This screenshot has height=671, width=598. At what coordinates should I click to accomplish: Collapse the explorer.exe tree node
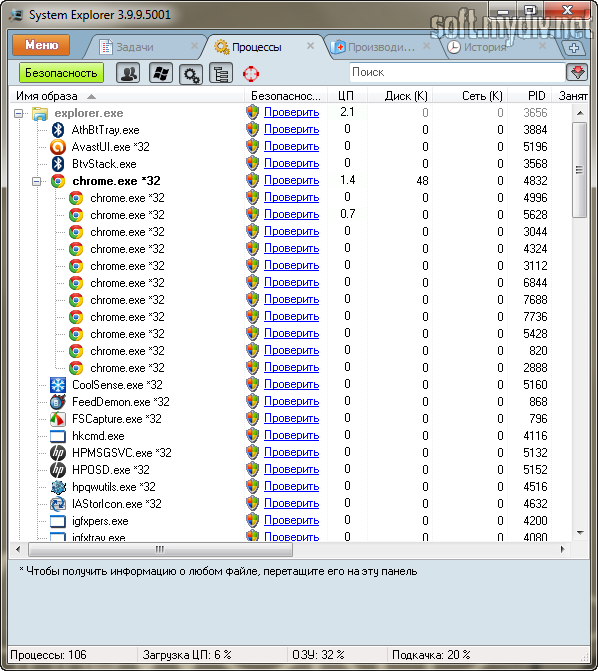[18, 113]
